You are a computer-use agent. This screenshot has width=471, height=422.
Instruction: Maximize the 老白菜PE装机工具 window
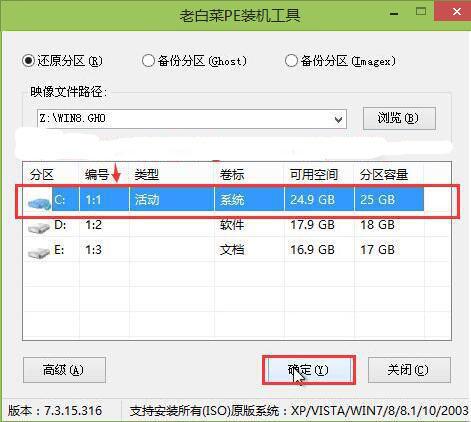tap(421, 12)
